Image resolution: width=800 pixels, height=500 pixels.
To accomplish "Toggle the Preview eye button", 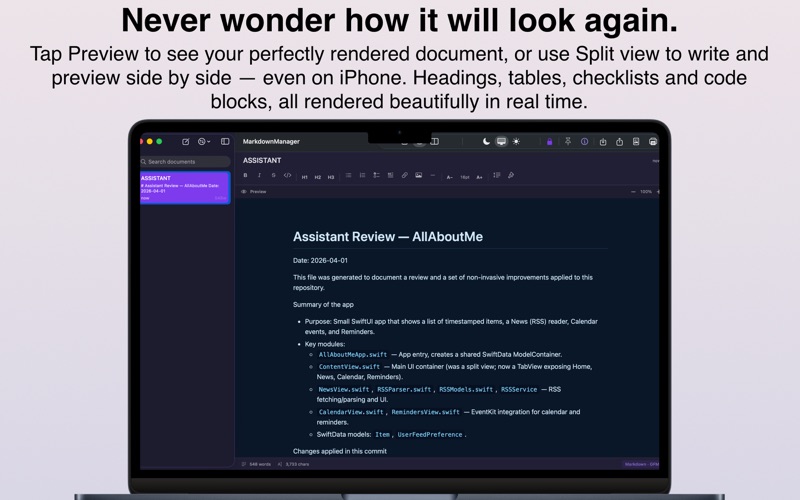I will (254, 192).
